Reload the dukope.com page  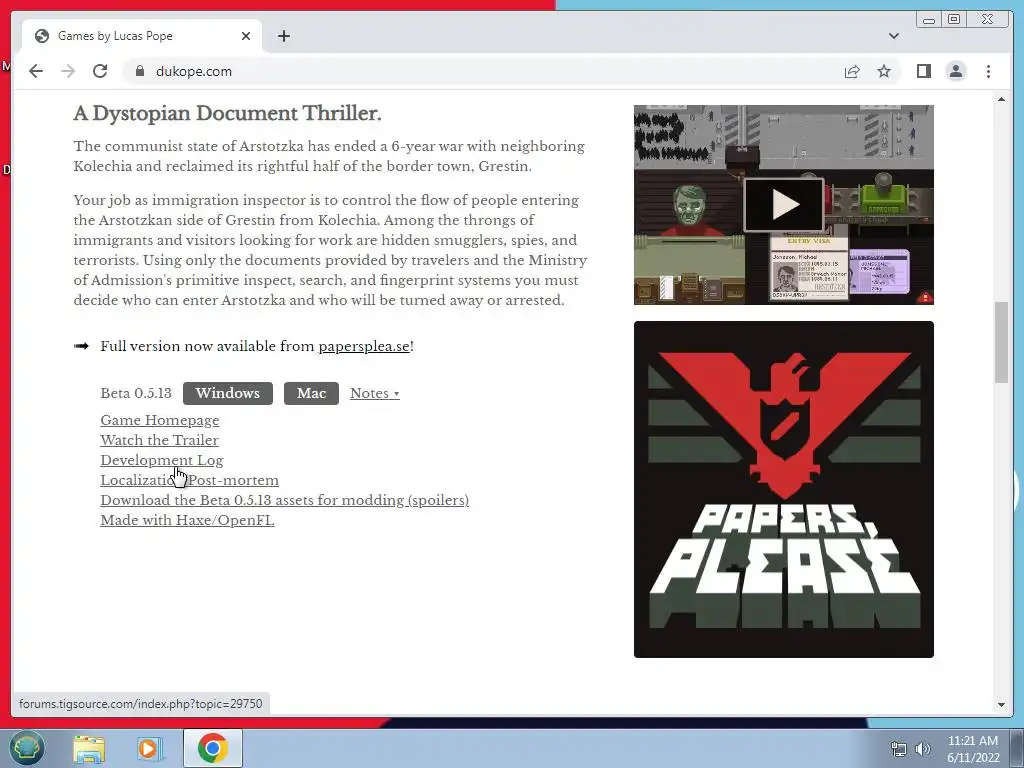click(x=100, y=71)
